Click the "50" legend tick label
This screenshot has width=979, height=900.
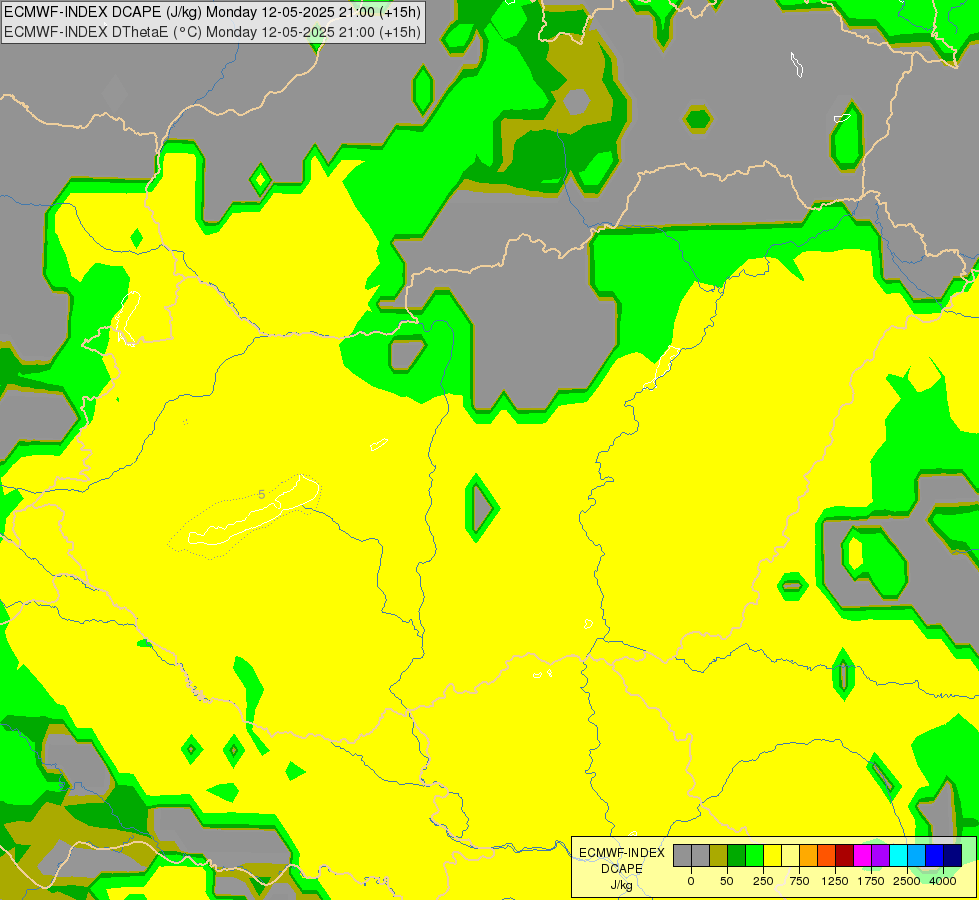pyautogui.click(x=727, y=881)
